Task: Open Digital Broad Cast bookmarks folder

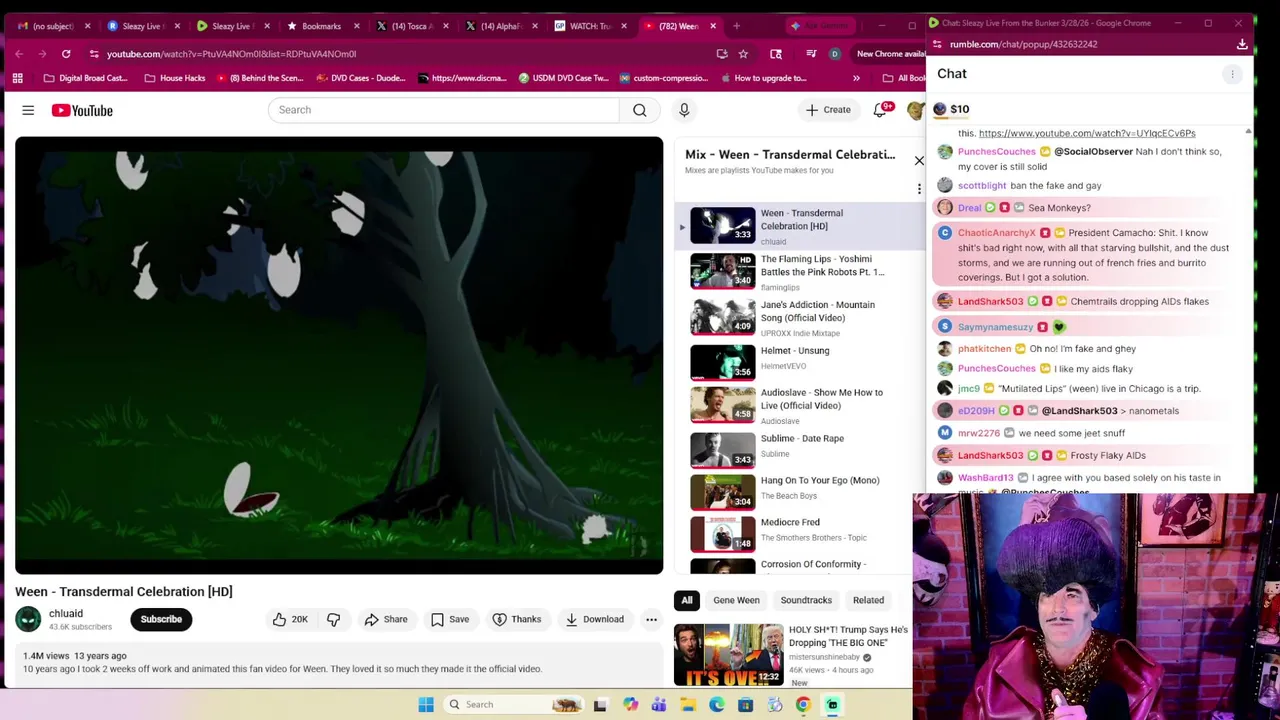Action: coord(86,78)
